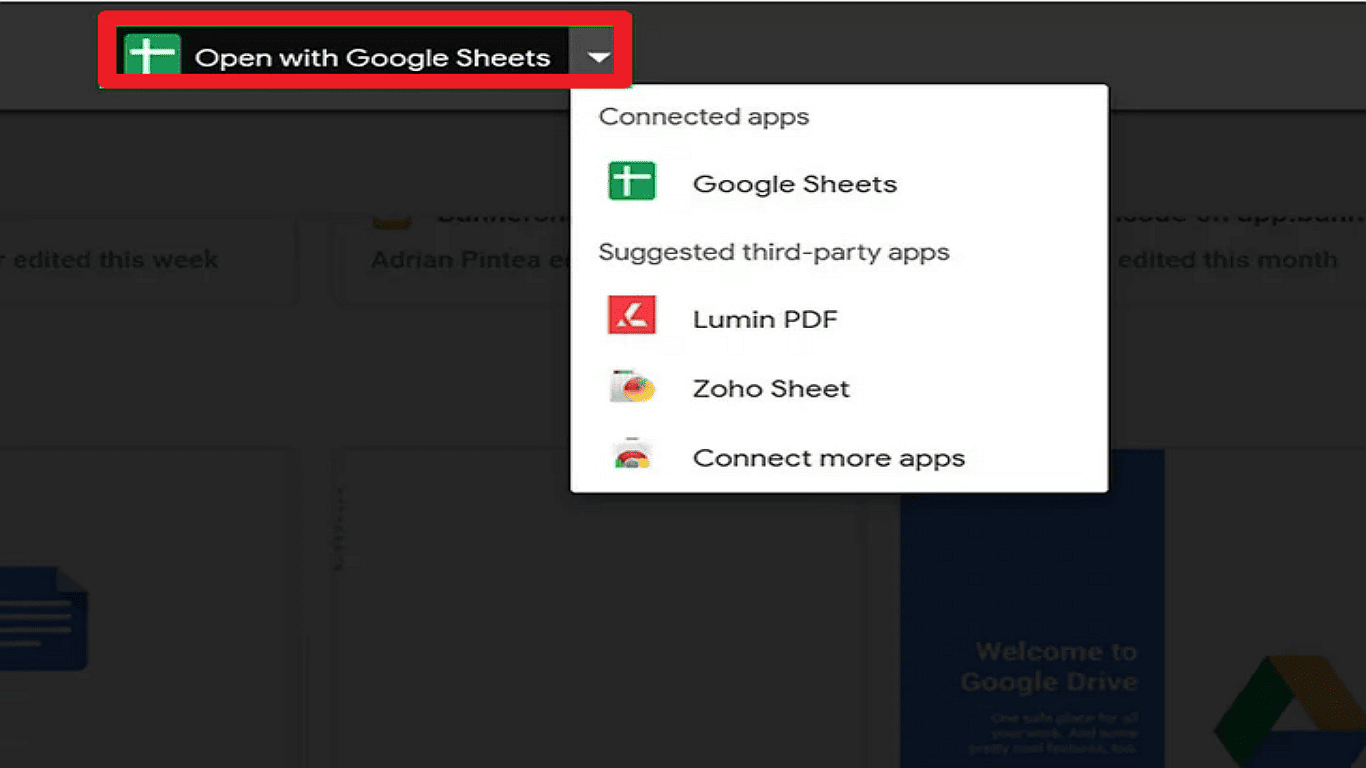
Task: Click the Google Drive logo thumbnail
Action: (x=1290, y=712)
